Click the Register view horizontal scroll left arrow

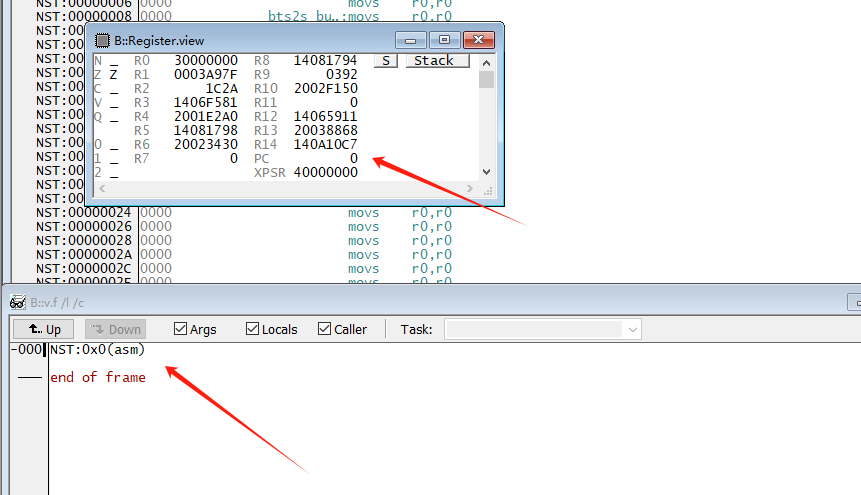pyautogui.click(x=102, y=188)
